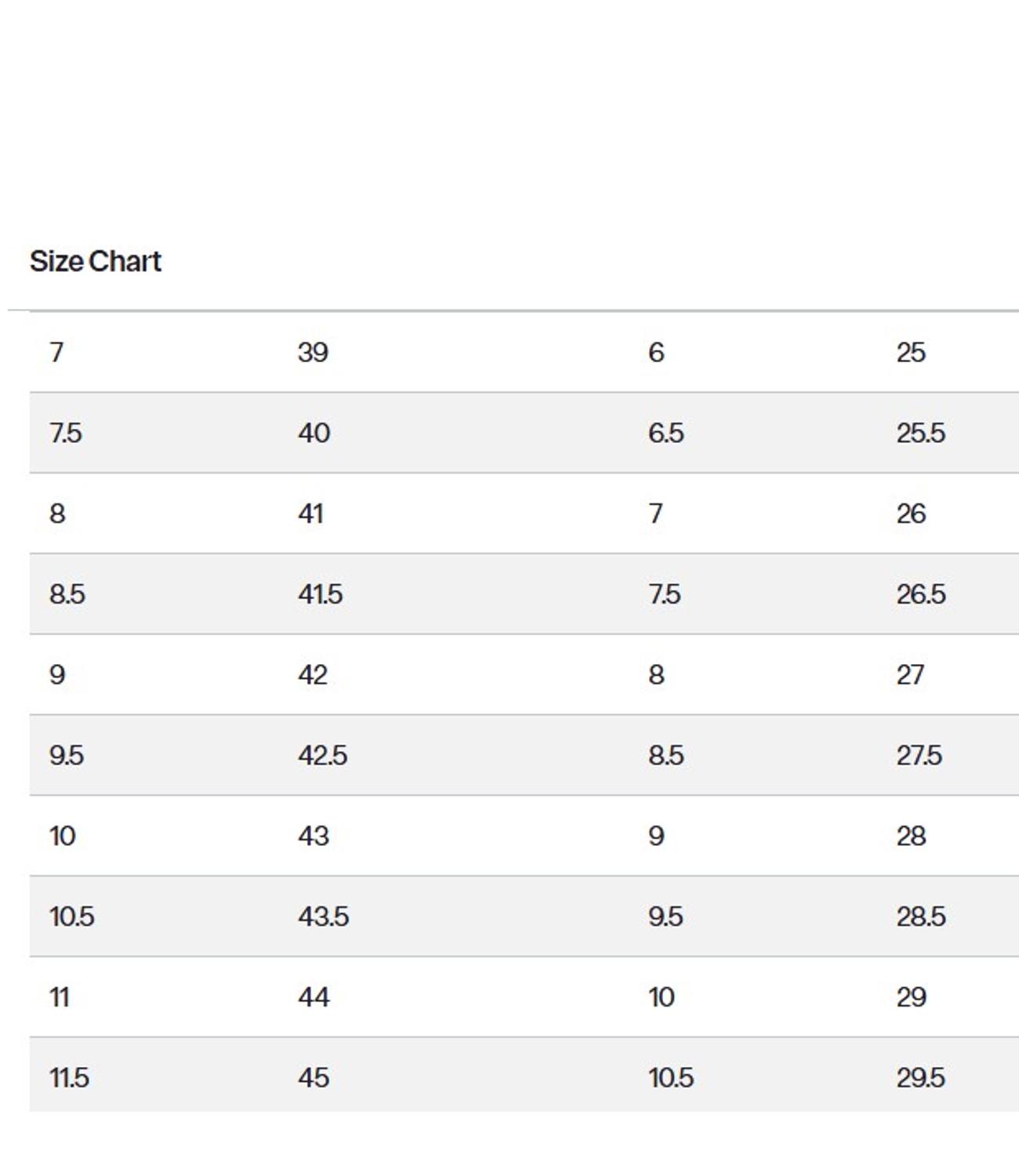Click the cell with value 26
The image size is (1019, 1176).
[x=911, y=514]
